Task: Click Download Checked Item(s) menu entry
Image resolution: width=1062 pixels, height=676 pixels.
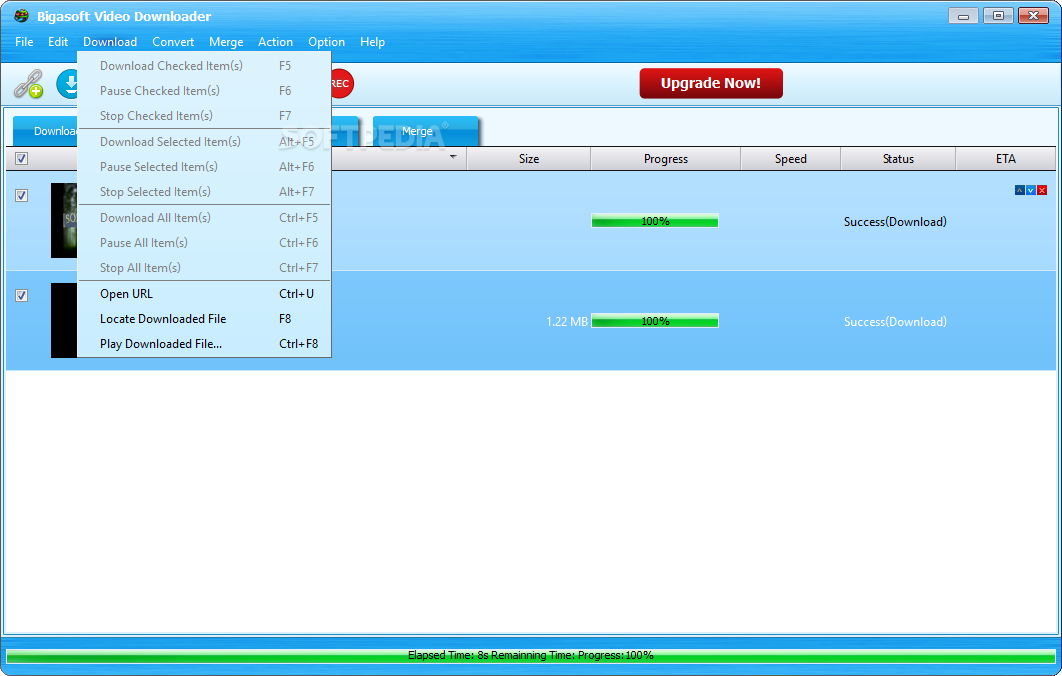Action: point(205,66)
